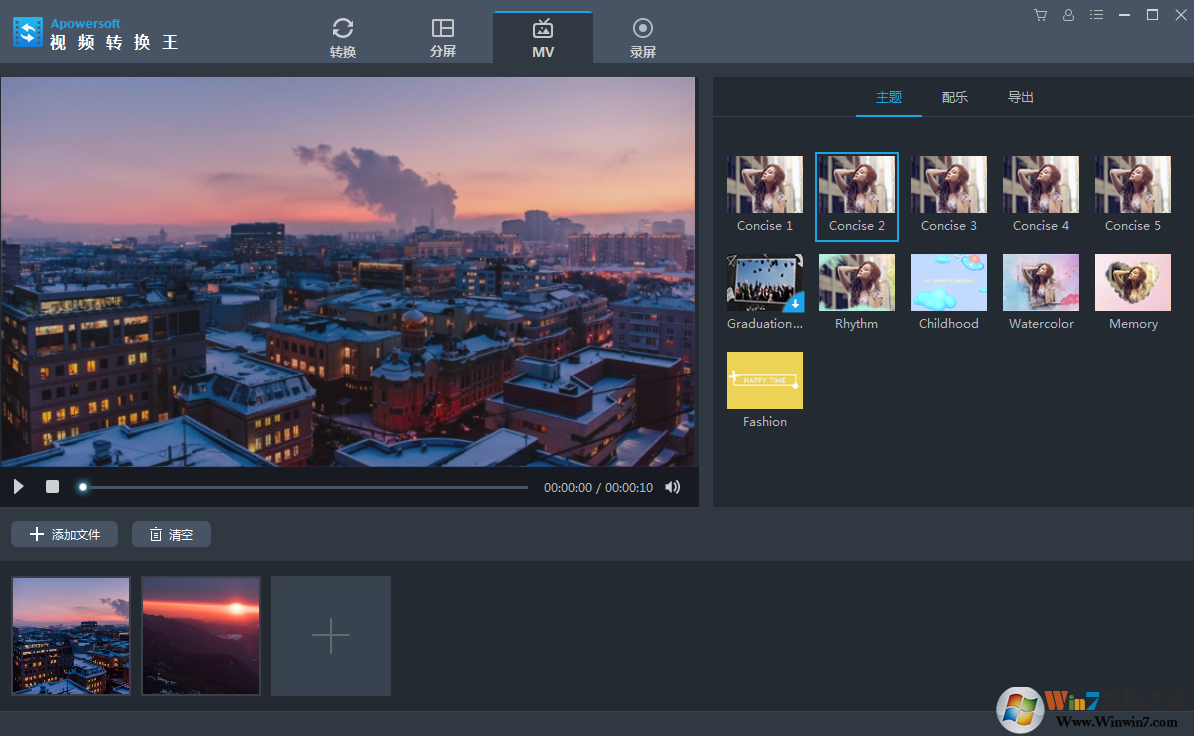Open the shopping cart icon in the title bar

point(1040,15)
